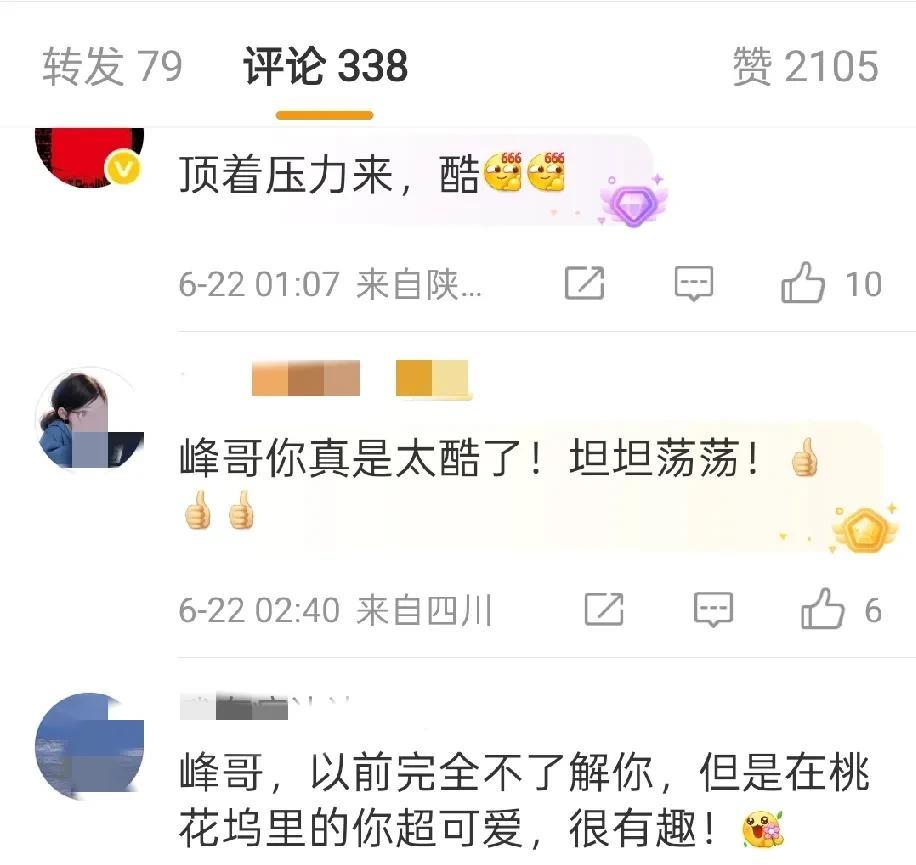Reply to the 坦坦荡荡 comment
This screenshot has width=916, height=865.
(713, 609)
